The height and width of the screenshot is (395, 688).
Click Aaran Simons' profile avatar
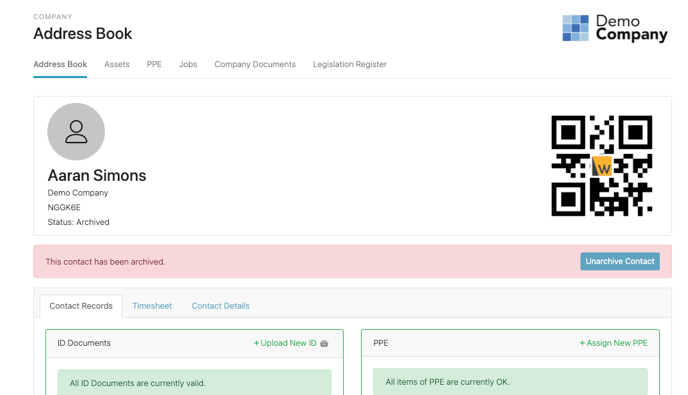tap(76, 132)
